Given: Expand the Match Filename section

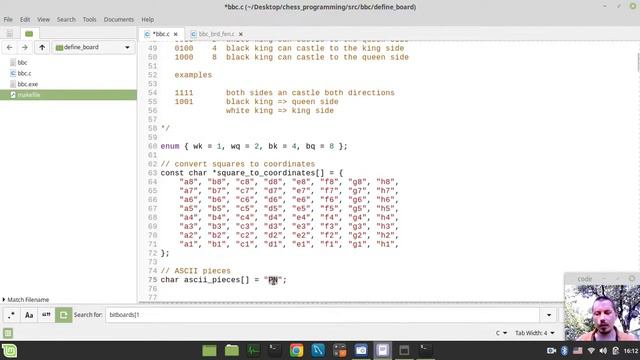Looking at the screenshot, I should coord(25,300).
